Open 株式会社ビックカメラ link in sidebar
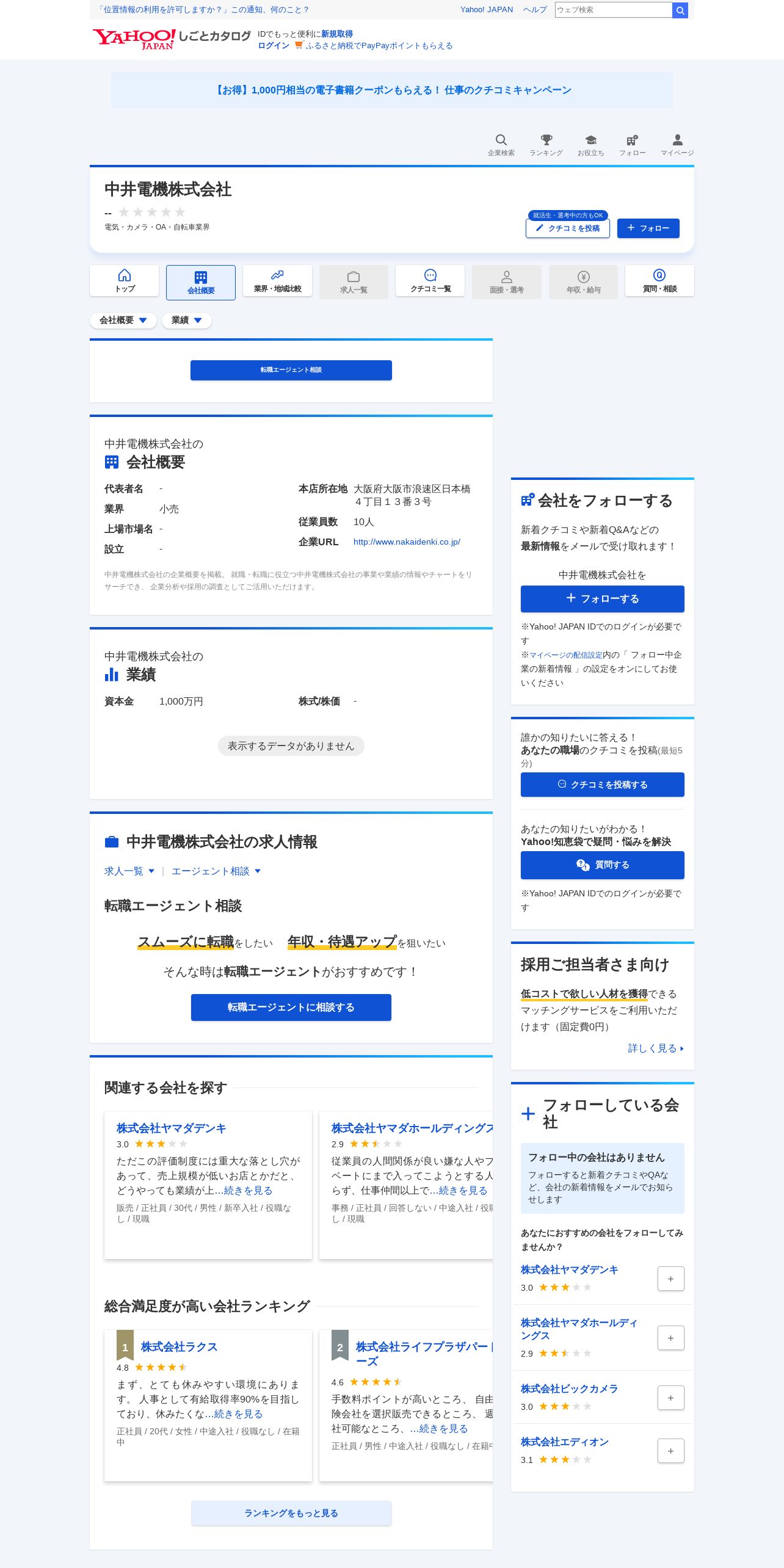This screenshot has height=1568, width=784. point(569,1388)
